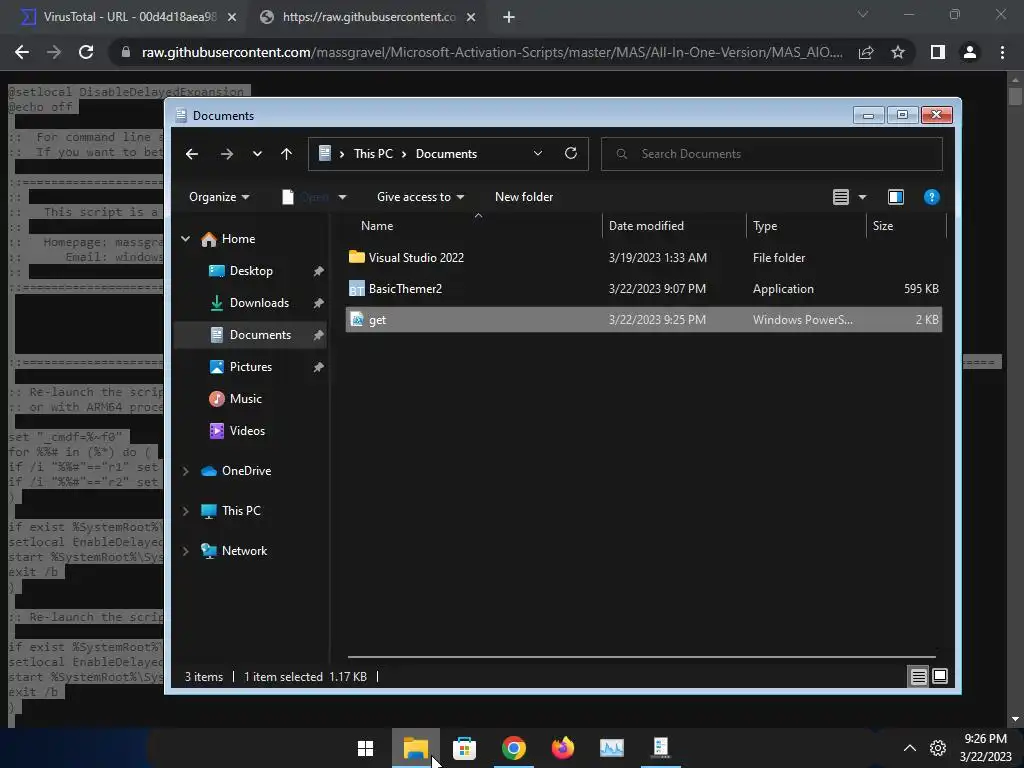Screen dimensions: 1024x768
Task: Refresh the Documents folder
Action: pyautogui.click(x=571, y=153)
